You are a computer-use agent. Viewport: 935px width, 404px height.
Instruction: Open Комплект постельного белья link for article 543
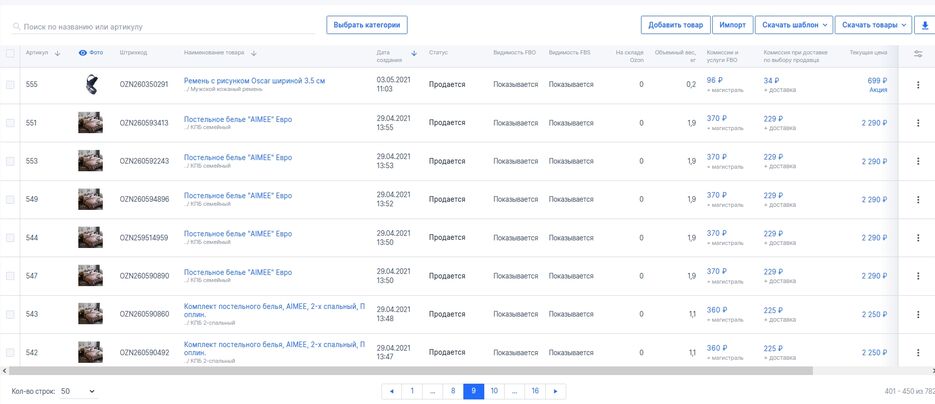click(x=274, y=310)
